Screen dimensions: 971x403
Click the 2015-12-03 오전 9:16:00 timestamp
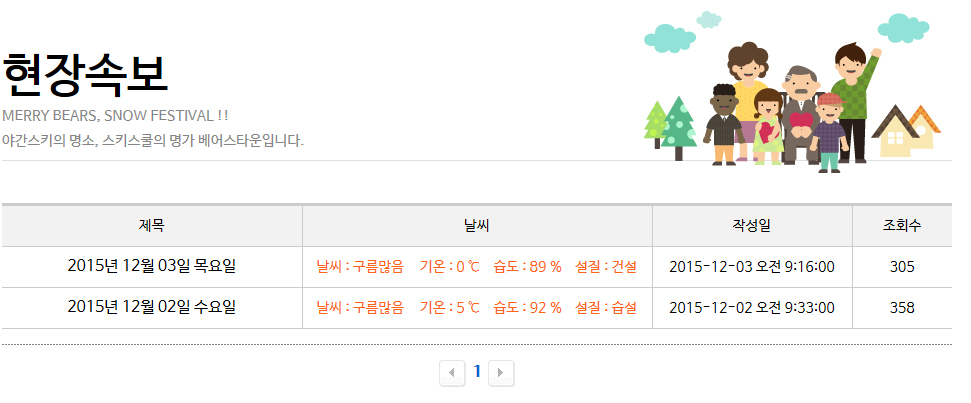(752, 267)
